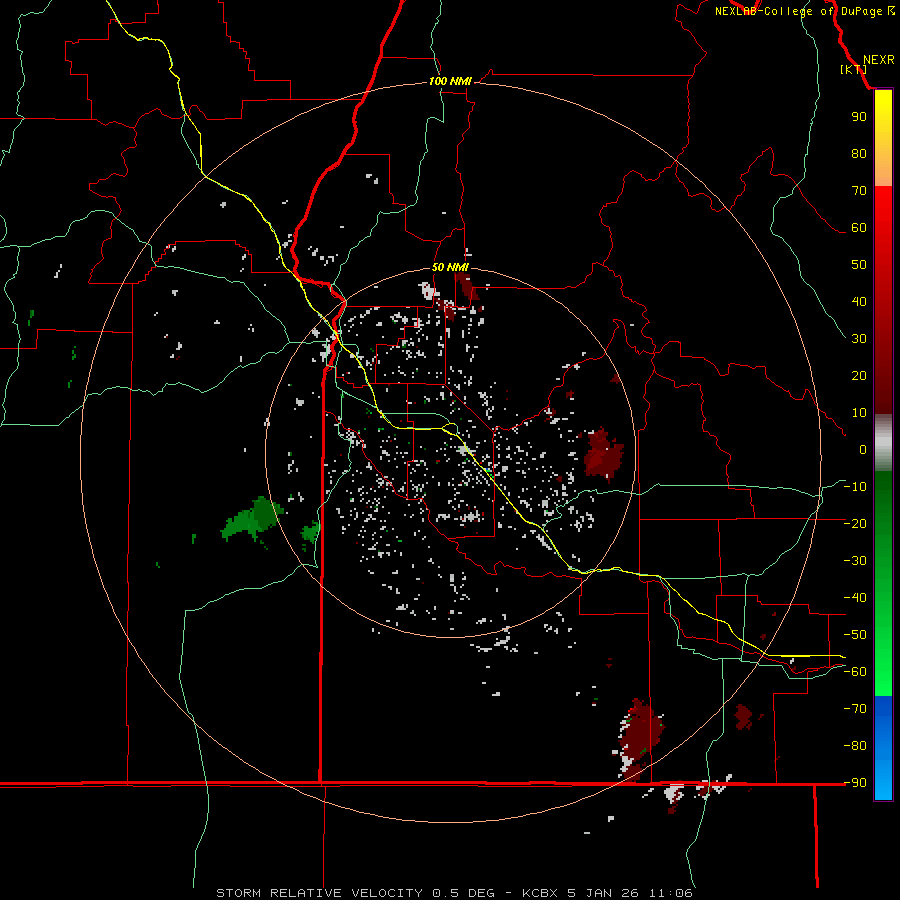
Task: Select the NEXLAB-College of DuPage credit text
Action: coord(804,11)
